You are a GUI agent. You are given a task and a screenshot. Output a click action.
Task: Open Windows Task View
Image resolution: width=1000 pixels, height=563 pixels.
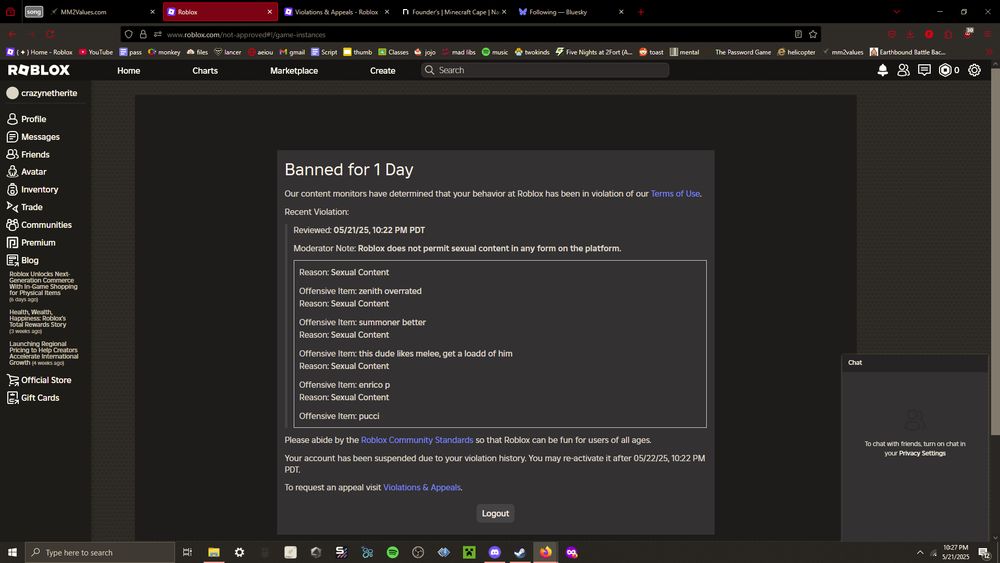coord(188,552)
